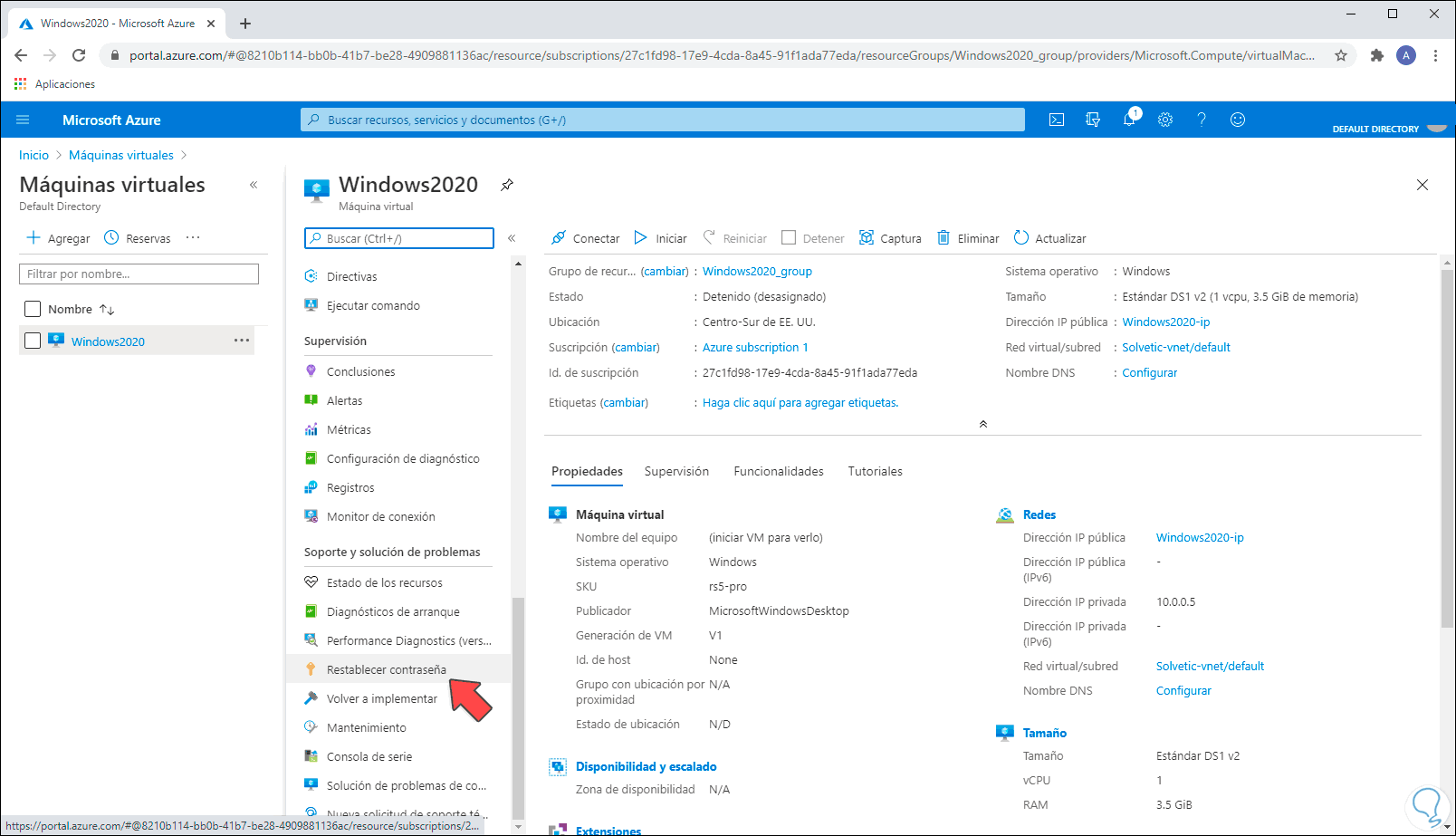Image resolution: width=1456 pixels, height=836 pixels.
Task: Open the Redes section heading link
Action: 1039,514
